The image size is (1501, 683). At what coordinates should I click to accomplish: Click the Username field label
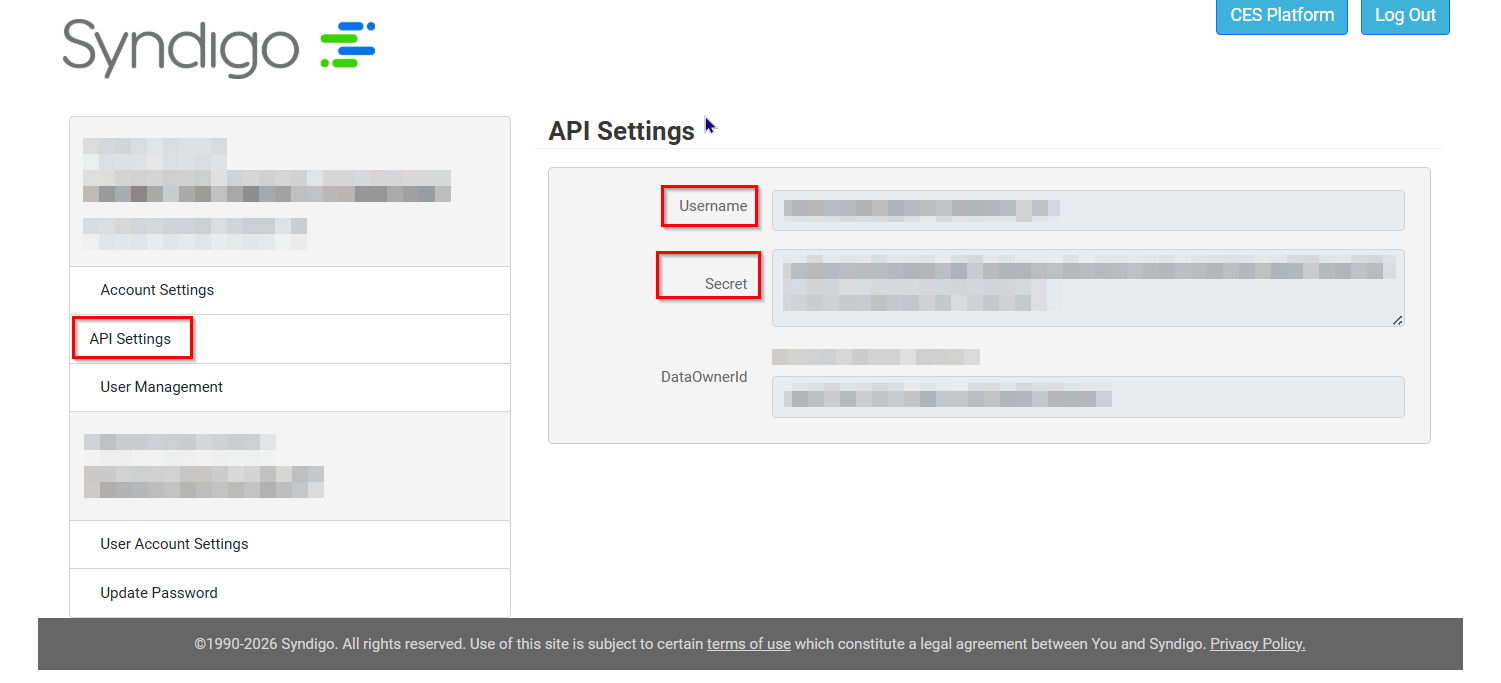[713, 206]
